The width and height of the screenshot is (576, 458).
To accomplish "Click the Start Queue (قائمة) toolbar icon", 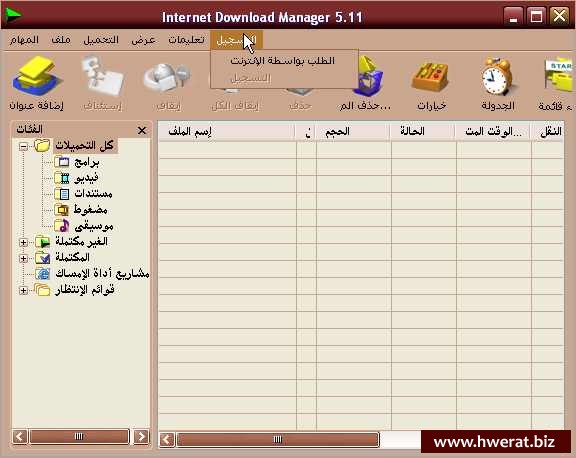I will (559, 76).
